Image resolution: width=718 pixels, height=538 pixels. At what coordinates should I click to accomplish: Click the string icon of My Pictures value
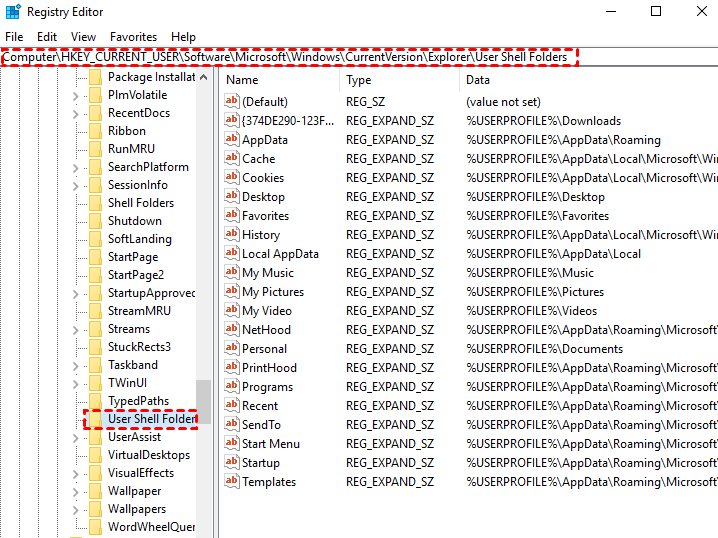(x=232, y=291)
